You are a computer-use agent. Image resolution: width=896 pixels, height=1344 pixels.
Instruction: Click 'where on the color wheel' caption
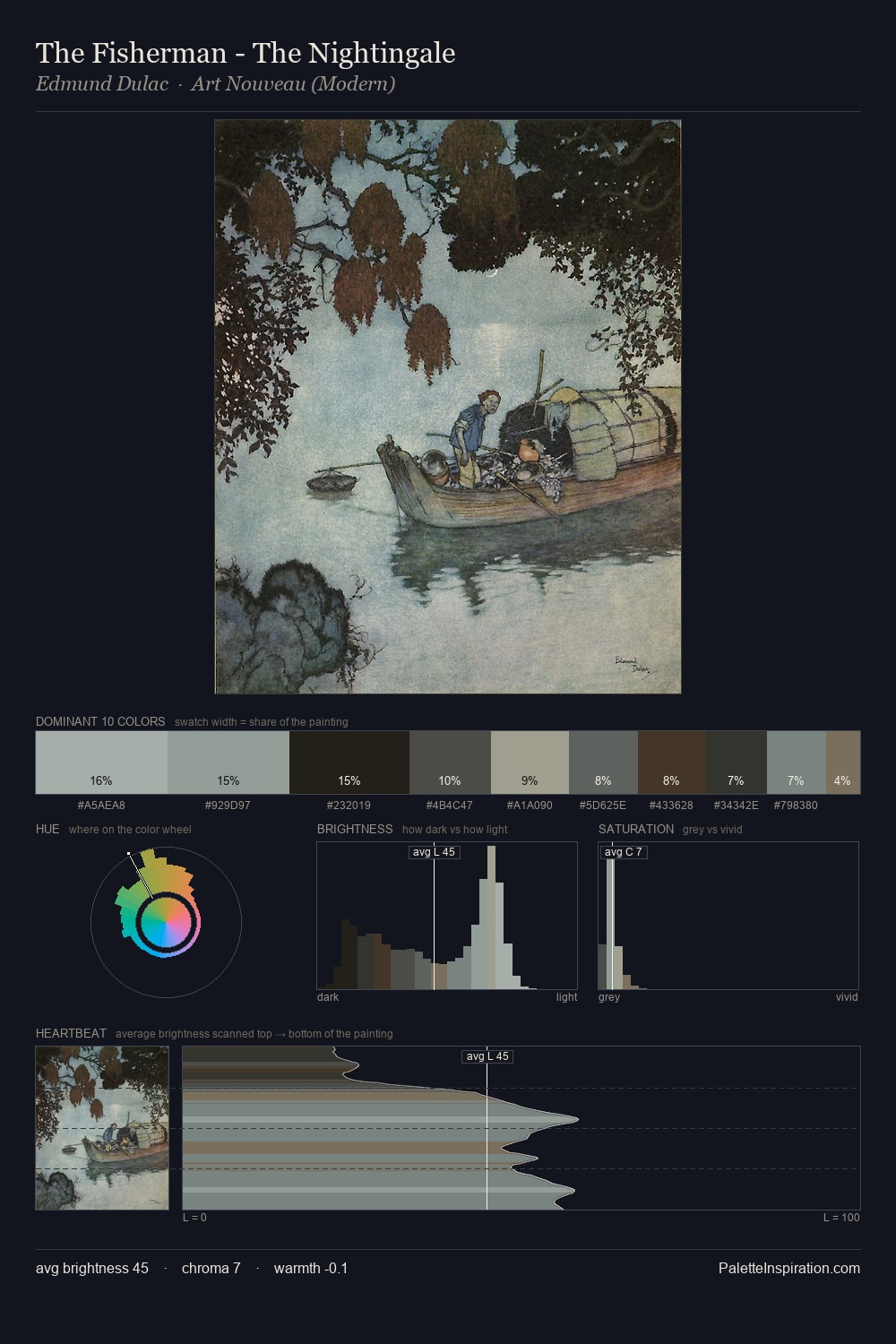pyautogui.click(x=130, y=830)
